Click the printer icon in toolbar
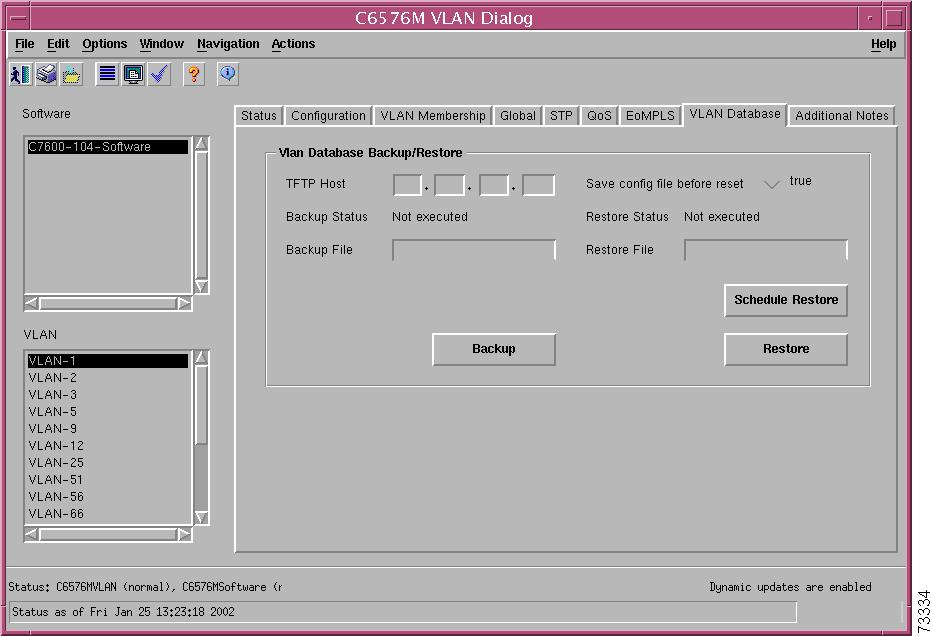Screen dimensions: 932x636 coord(46,74)
